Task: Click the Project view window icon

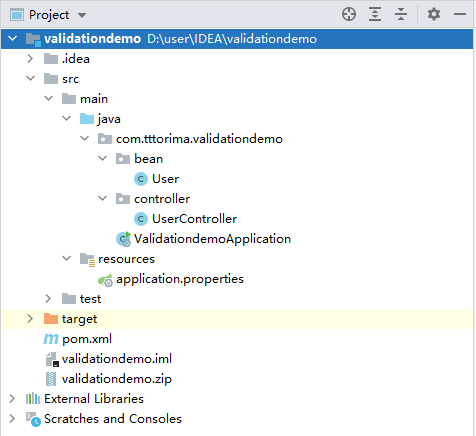Action: click(x=17, y=15)
